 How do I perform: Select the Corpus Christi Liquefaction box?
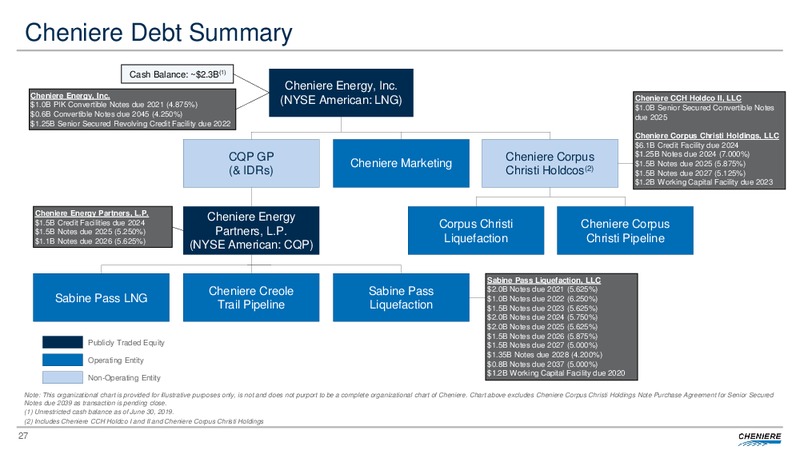(476, 231)
